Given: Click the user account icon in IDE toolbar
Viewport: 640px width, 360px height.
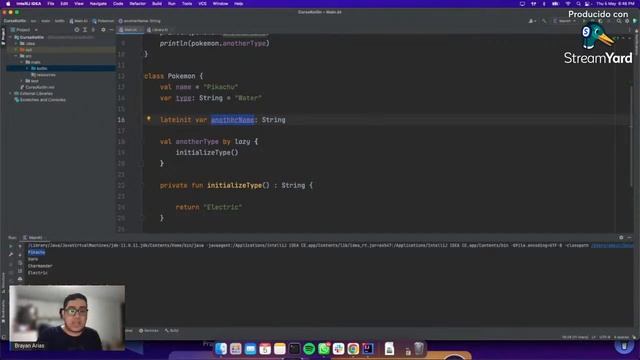Looking at the screenshot, I should pyautogui.click(x=531, y=21).
